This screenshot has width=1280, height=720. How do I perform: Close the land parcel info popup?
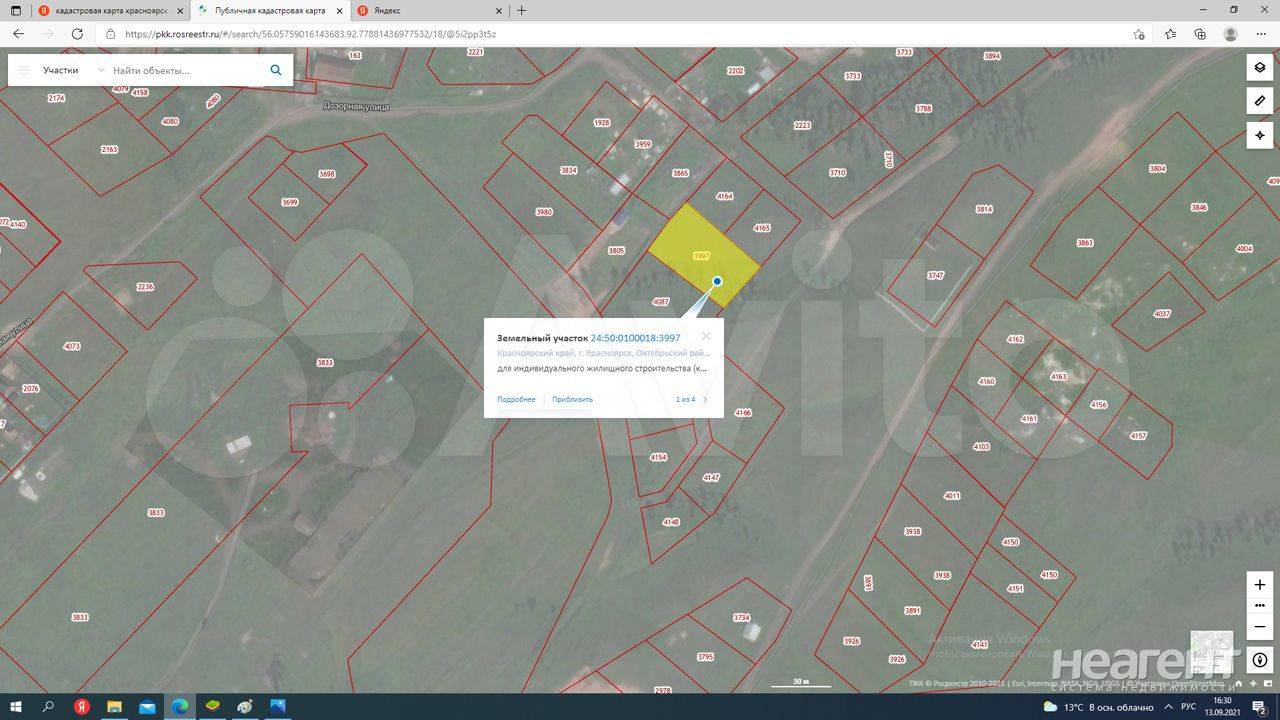click(x=706, y=336)
